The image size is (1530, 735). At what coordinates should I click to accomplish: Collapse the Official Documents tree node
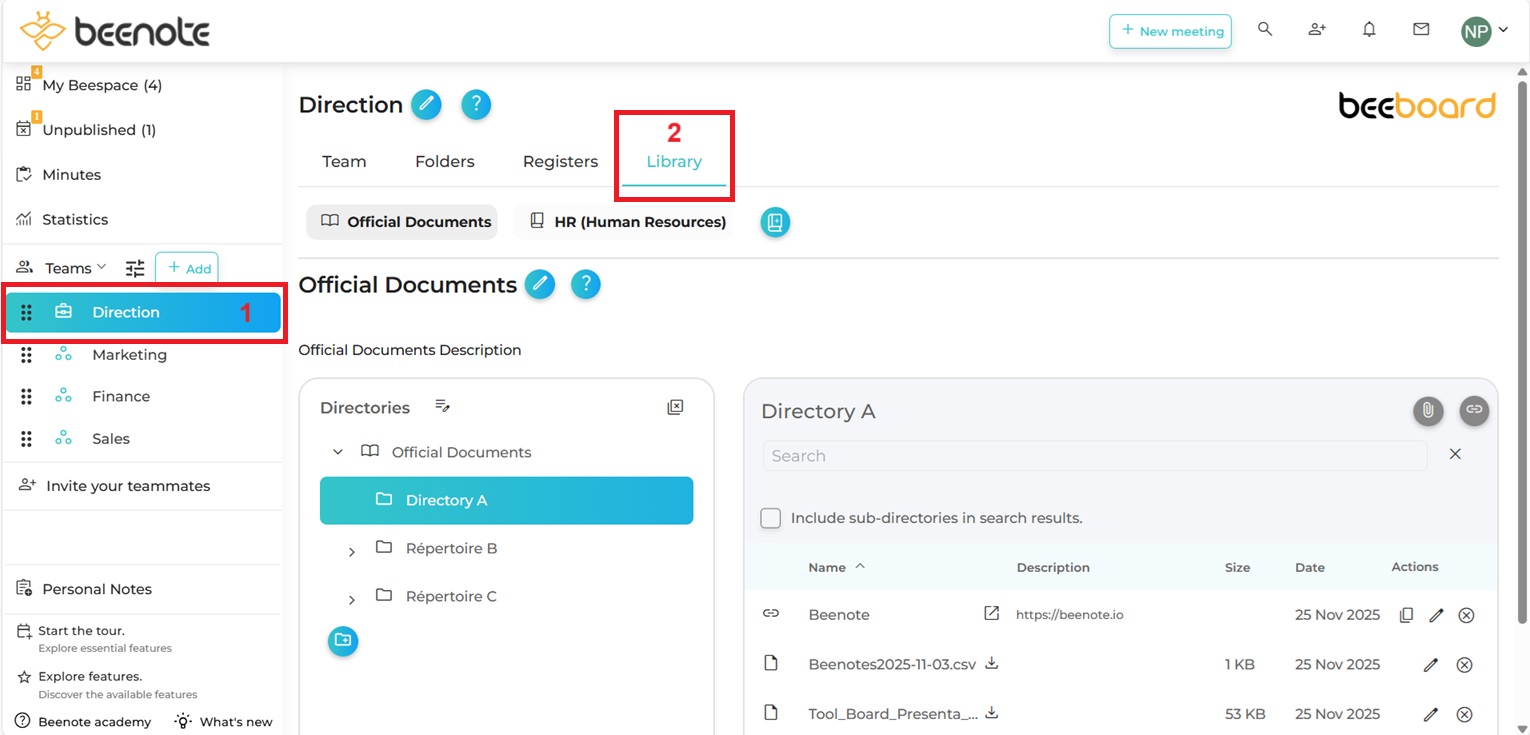[338, 452]
